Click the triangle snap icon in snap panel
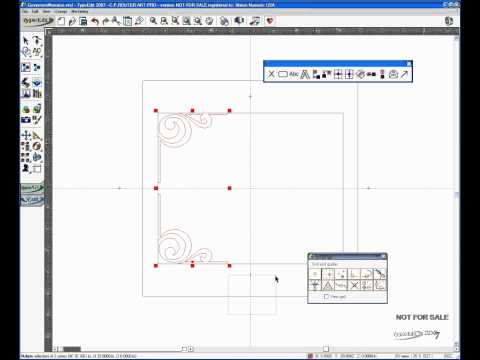Image resolution: width=480 pixels, height=360 pixels. (328, 286)
